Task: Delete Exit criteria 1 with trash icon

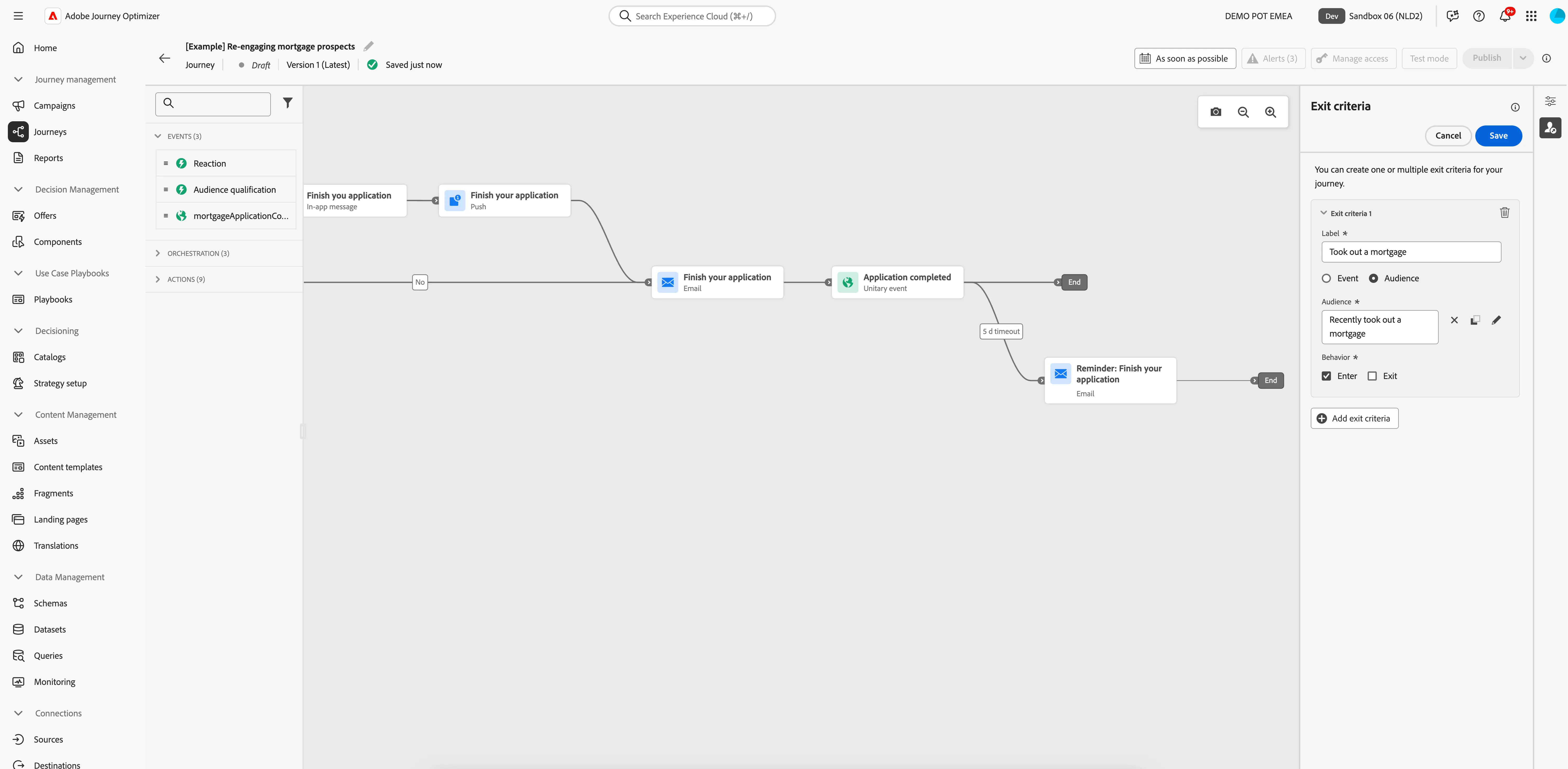Action: [1504, 212]
